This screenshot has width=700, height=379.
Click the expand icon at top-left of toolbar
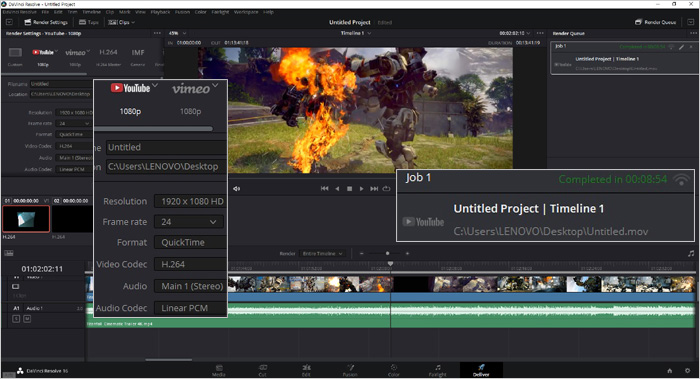click(x=9, y=22)
